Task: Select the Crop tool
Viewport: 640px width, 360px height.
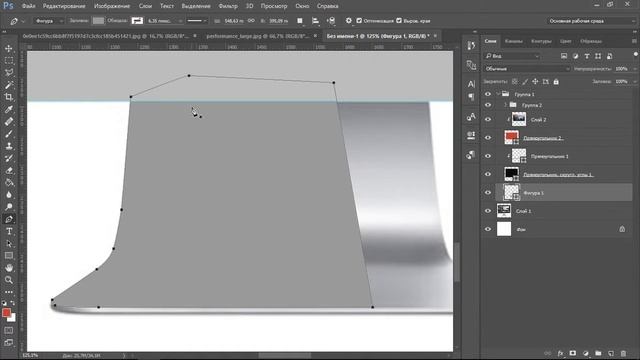Action: 9,97
